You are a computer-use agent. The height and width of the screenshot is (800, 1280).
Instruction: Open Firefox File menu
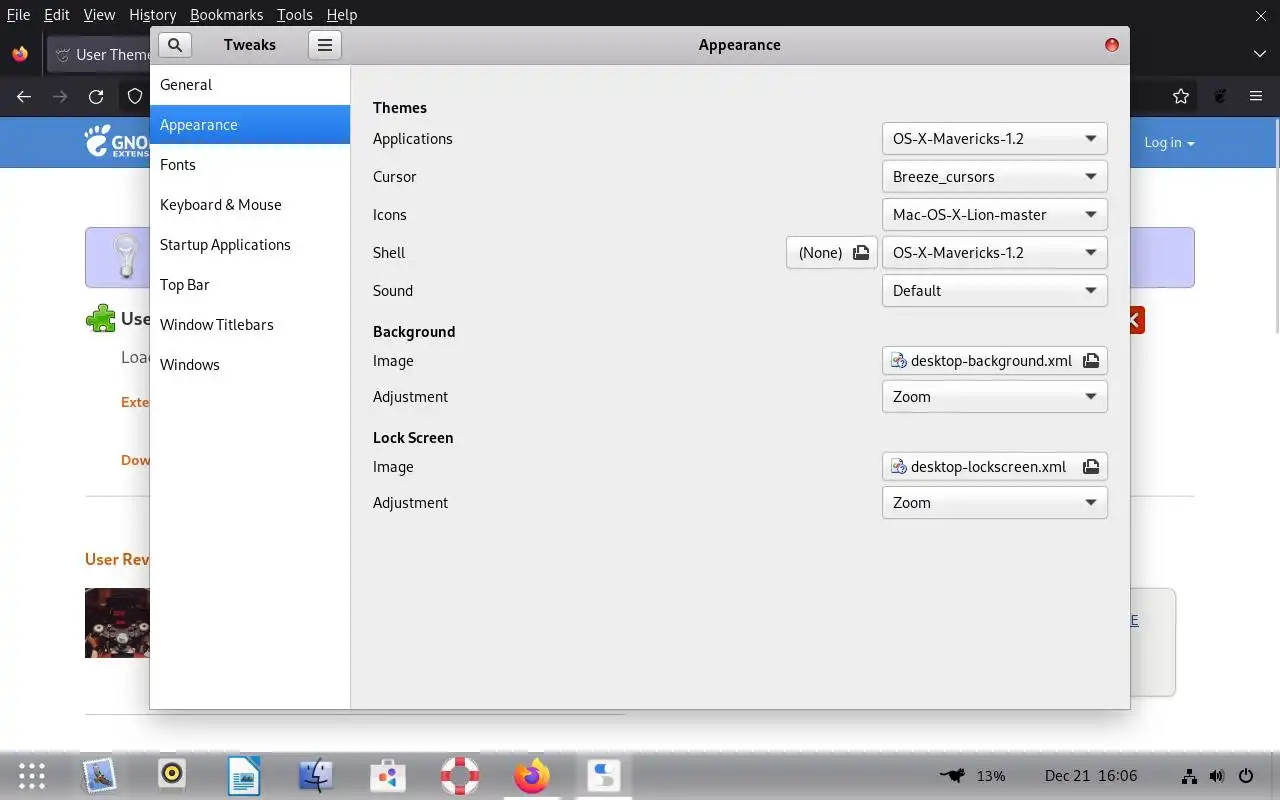click(x=18, y=15)
